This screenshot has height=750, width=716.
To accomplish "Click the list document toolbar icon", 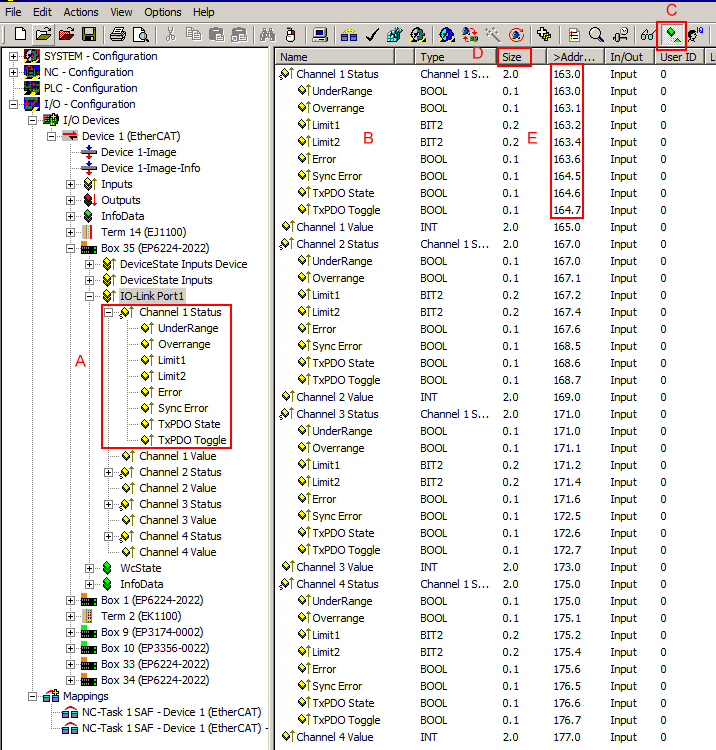I will tap(574, 34).
